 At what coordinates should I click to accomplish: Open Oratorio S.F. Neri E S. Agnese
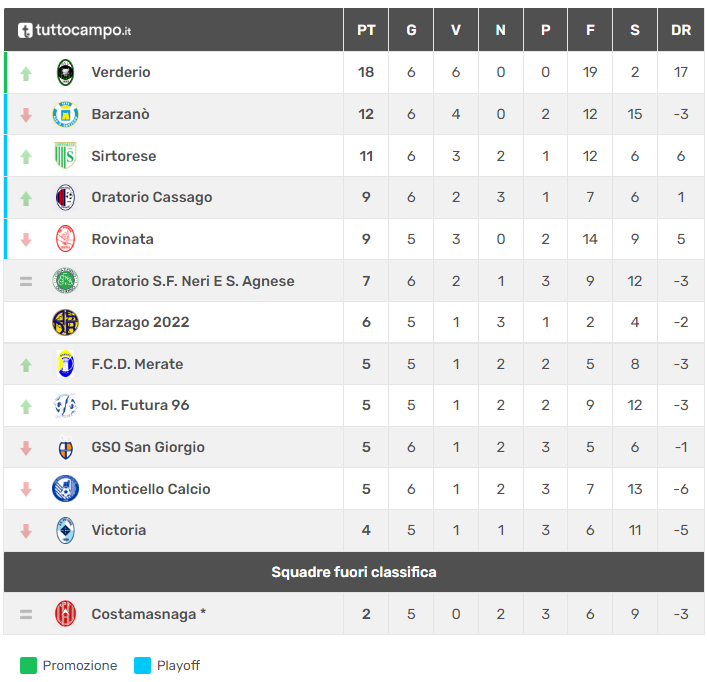tap(193, 281)
